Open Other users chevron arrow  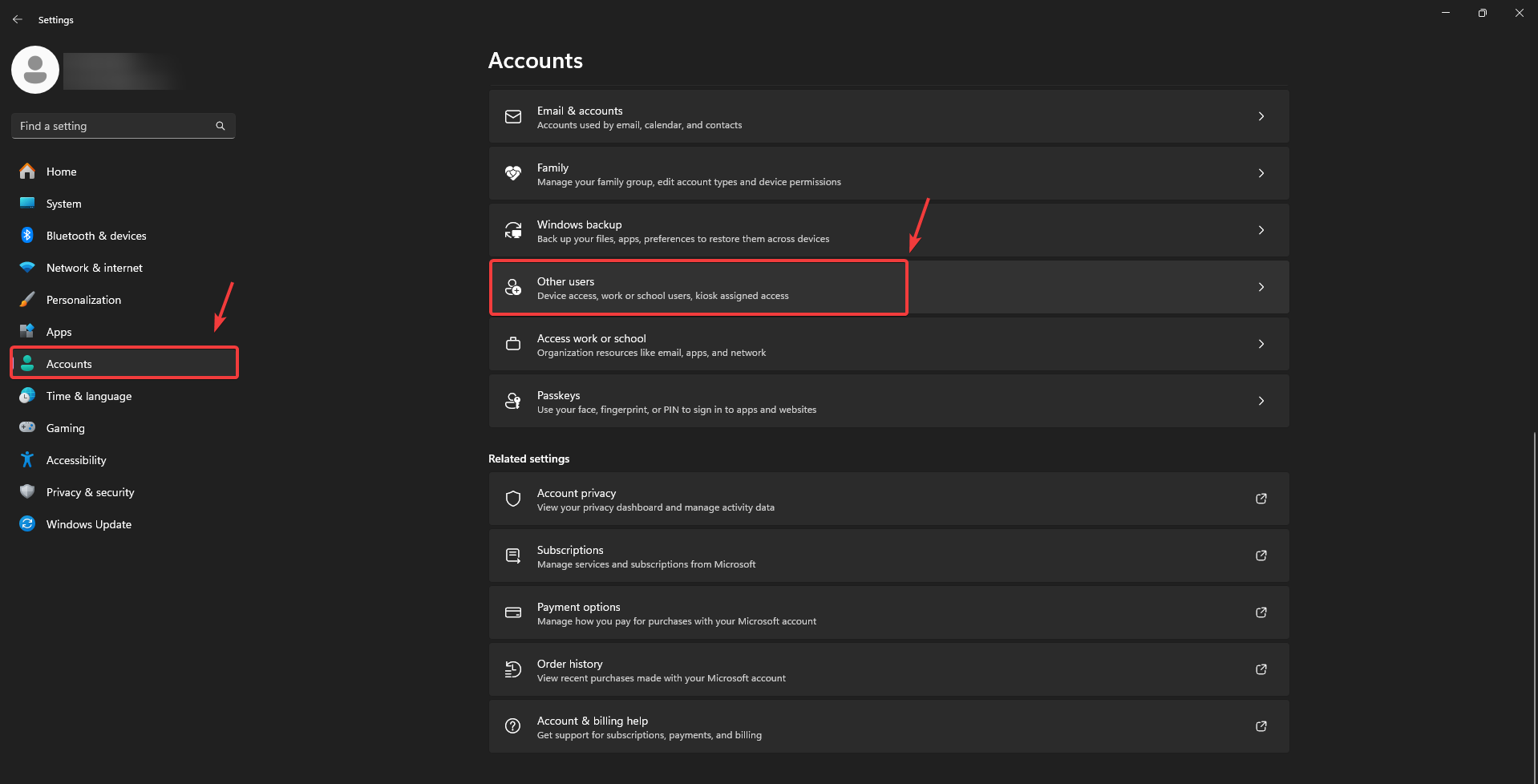tap(1261, 287)
